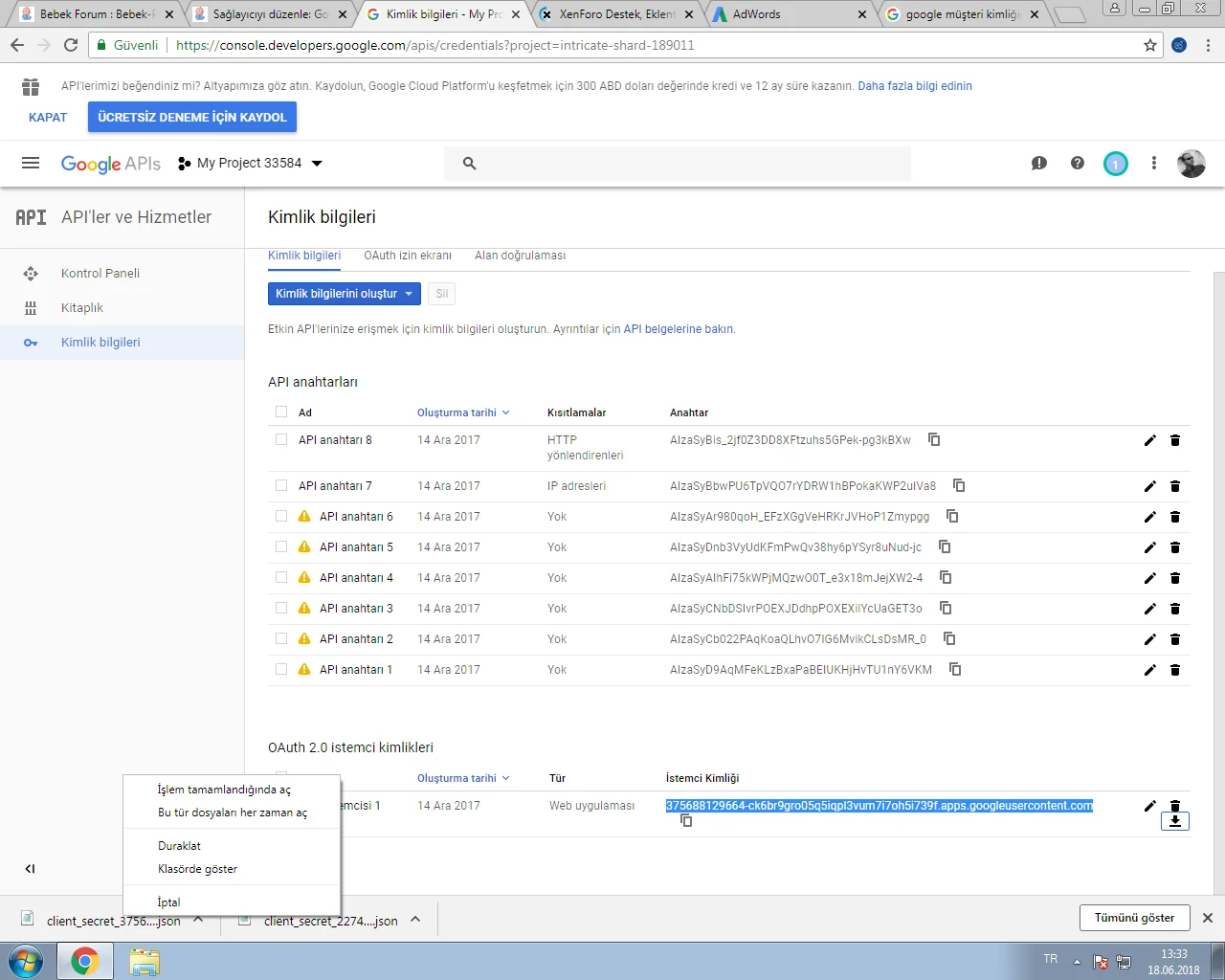Select all rows via the Ad header checkbox
1225x980 pixels.
point(280,412)
